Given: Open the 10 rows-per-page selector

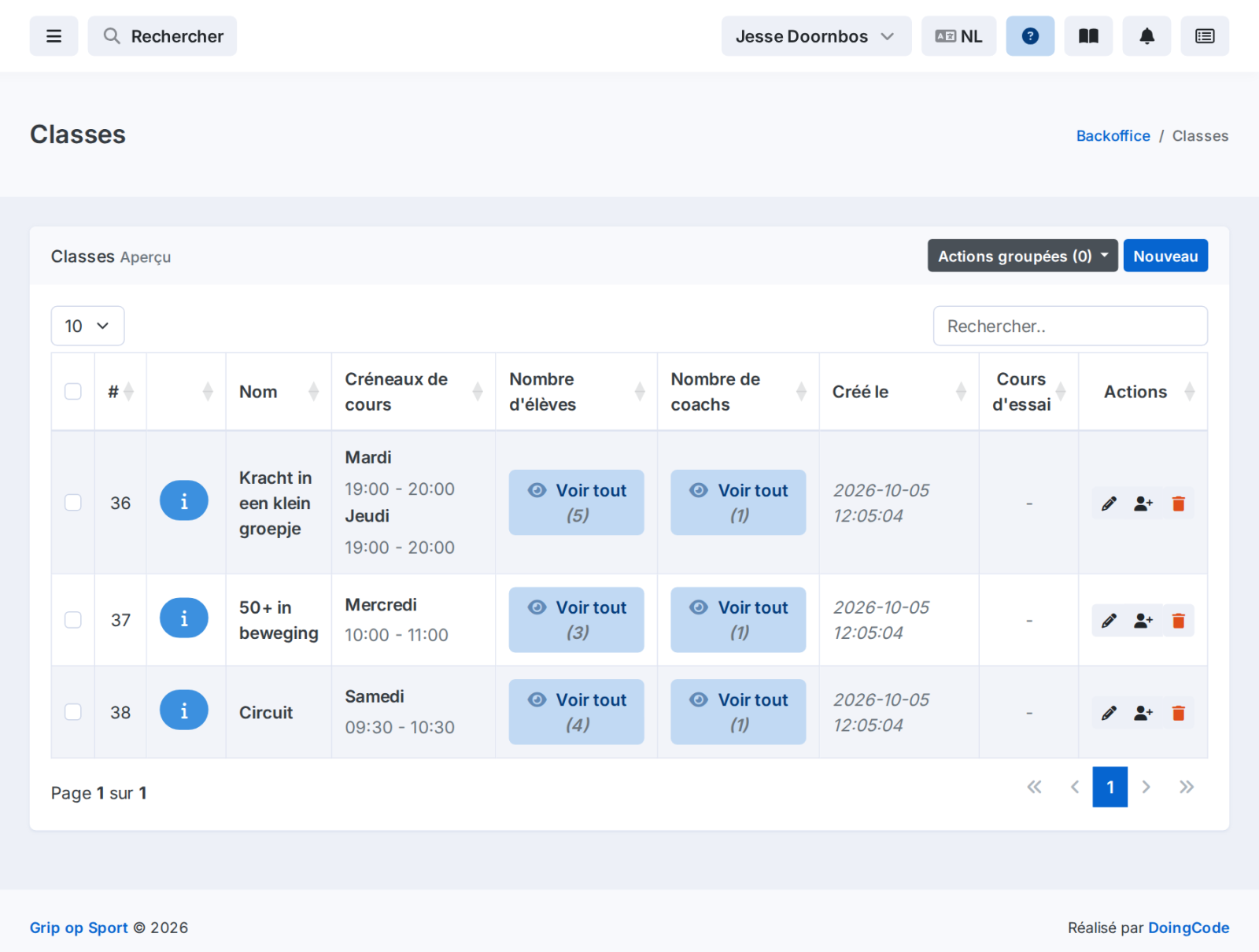Looking at the screenshot, I should tap(87, 326).
